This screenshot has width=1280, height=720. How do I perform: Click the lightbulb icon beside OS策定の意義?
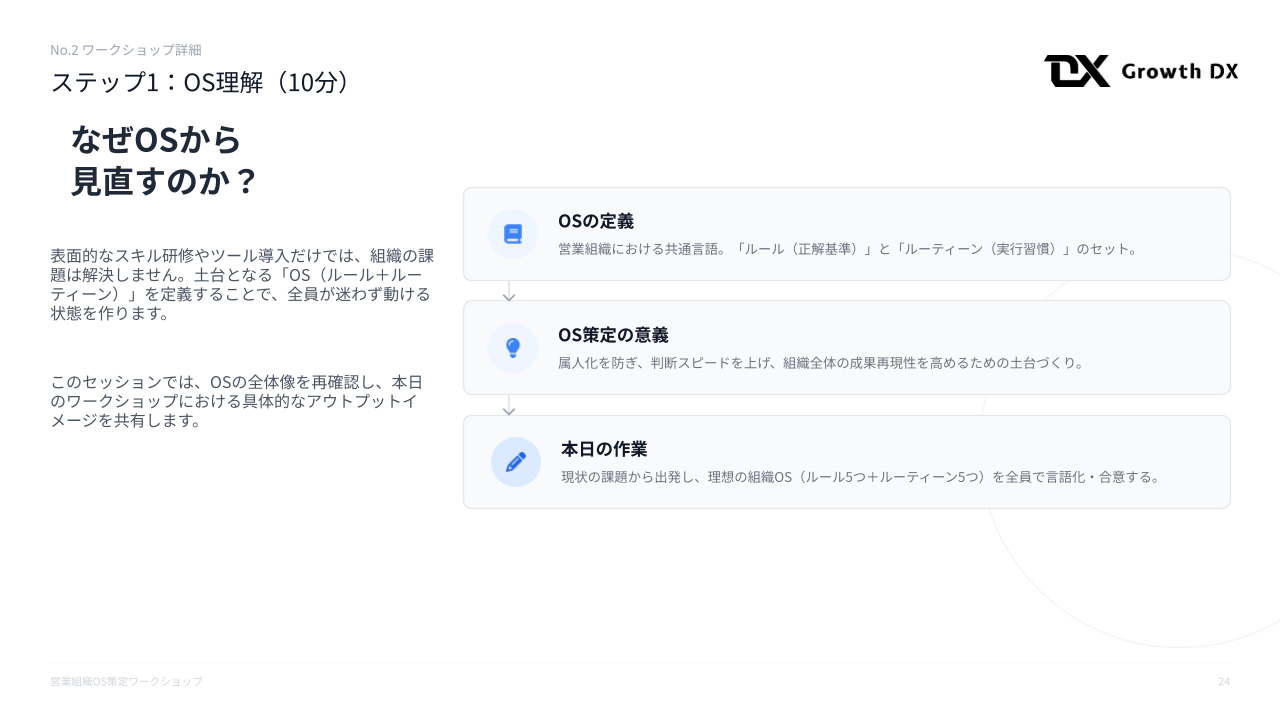coord(513,348)
